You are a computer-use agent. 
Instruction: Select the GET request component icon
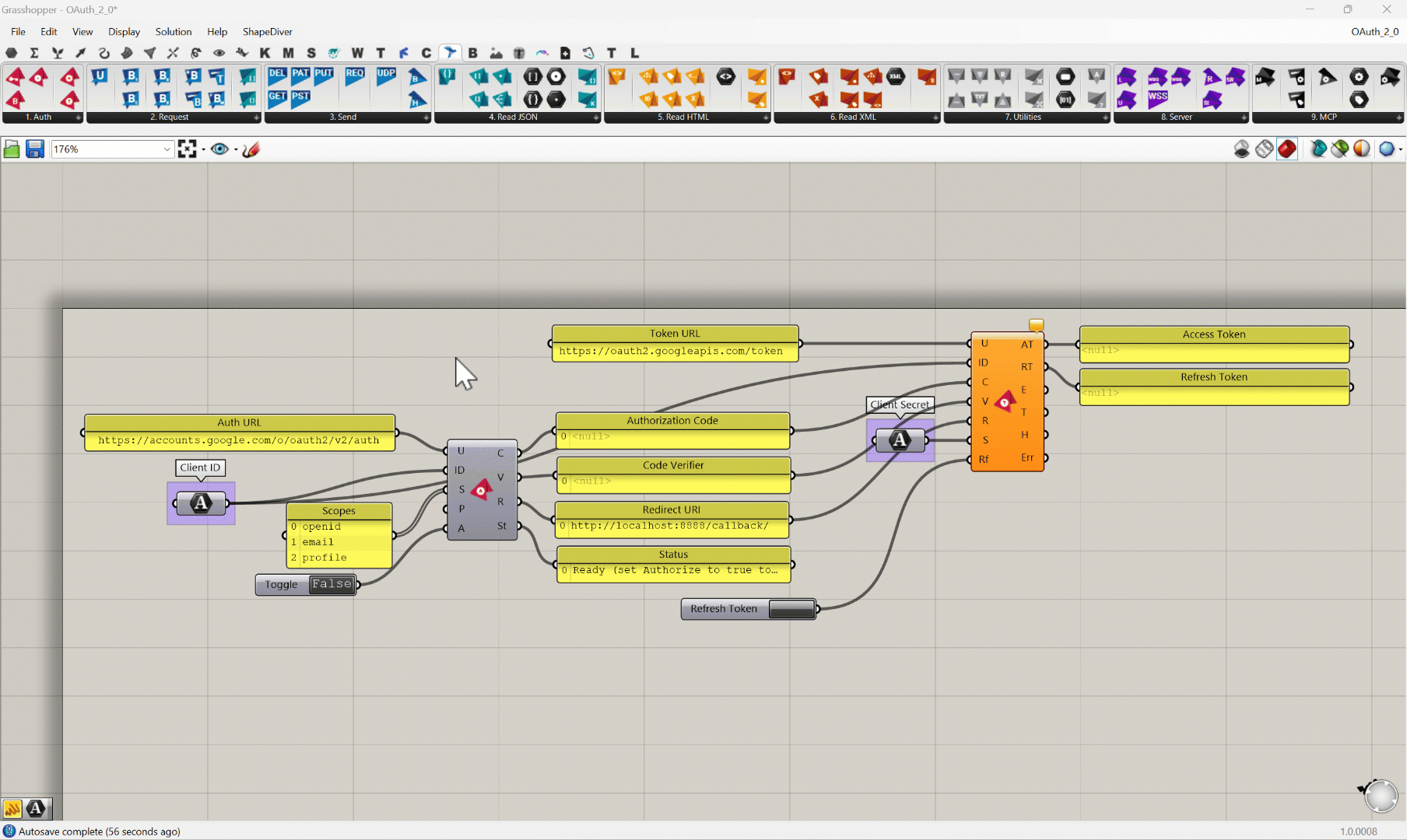coord(277,98)
